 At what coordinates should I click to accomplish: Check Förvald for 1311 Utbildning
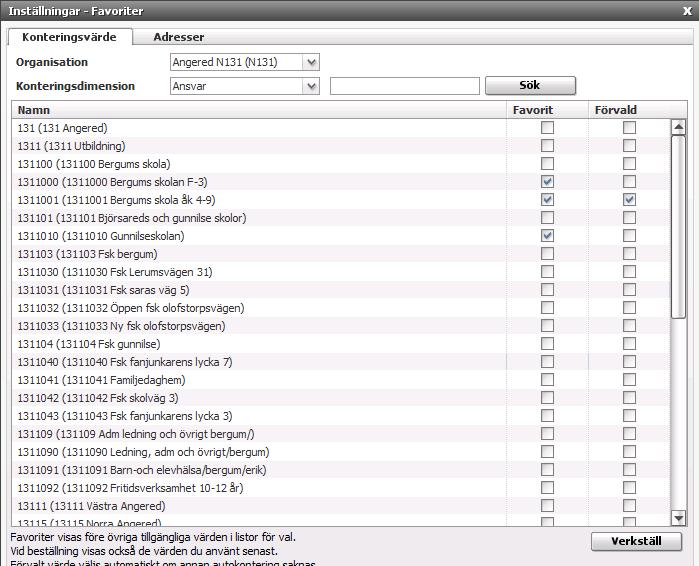click(x=629, y=146)
